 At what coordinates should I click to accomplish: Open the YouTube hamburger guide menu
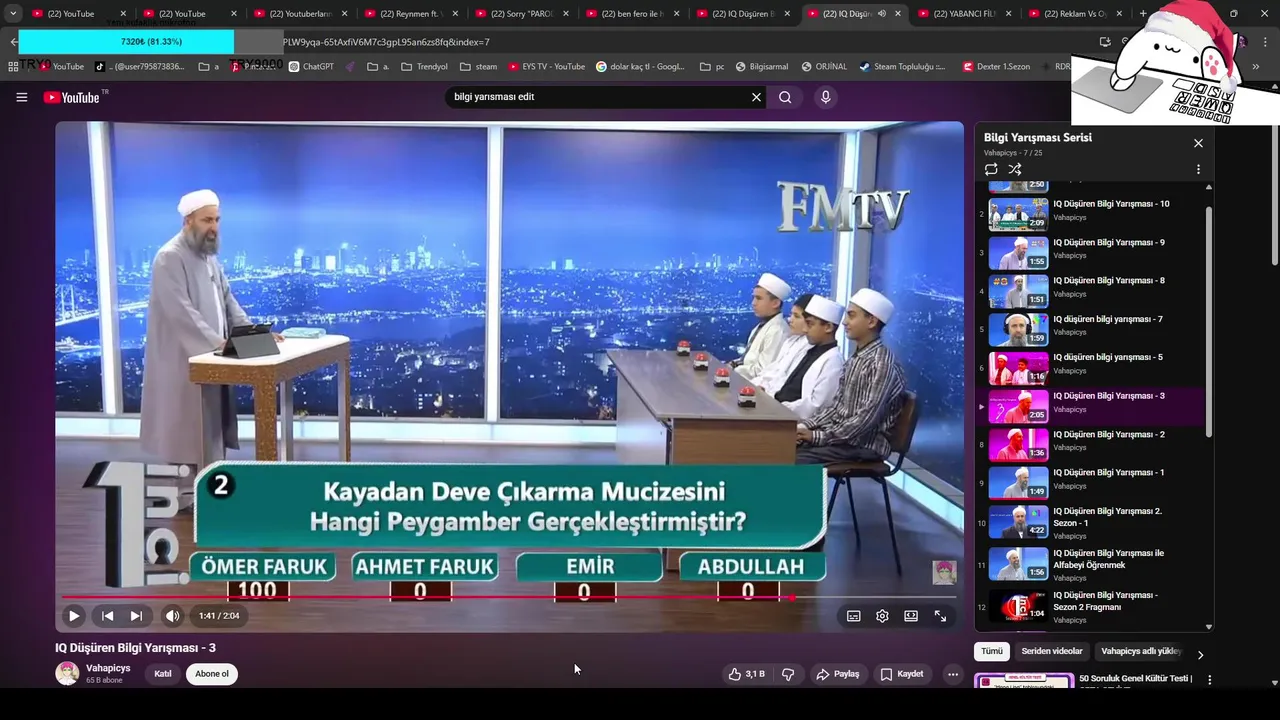tap(21, 97)
